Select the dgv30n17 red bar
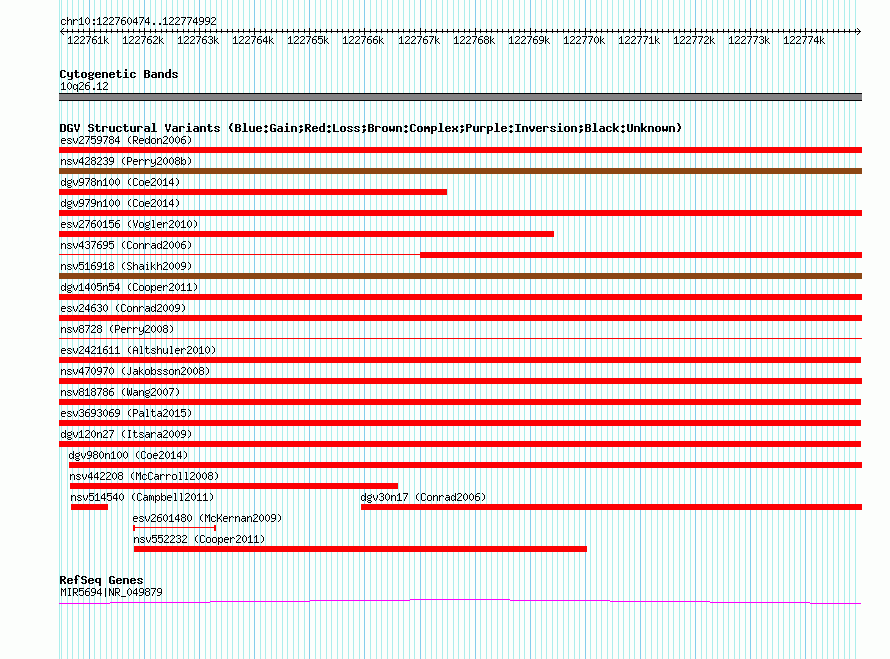Screen dimensions: 890x659 pos(611,507)
